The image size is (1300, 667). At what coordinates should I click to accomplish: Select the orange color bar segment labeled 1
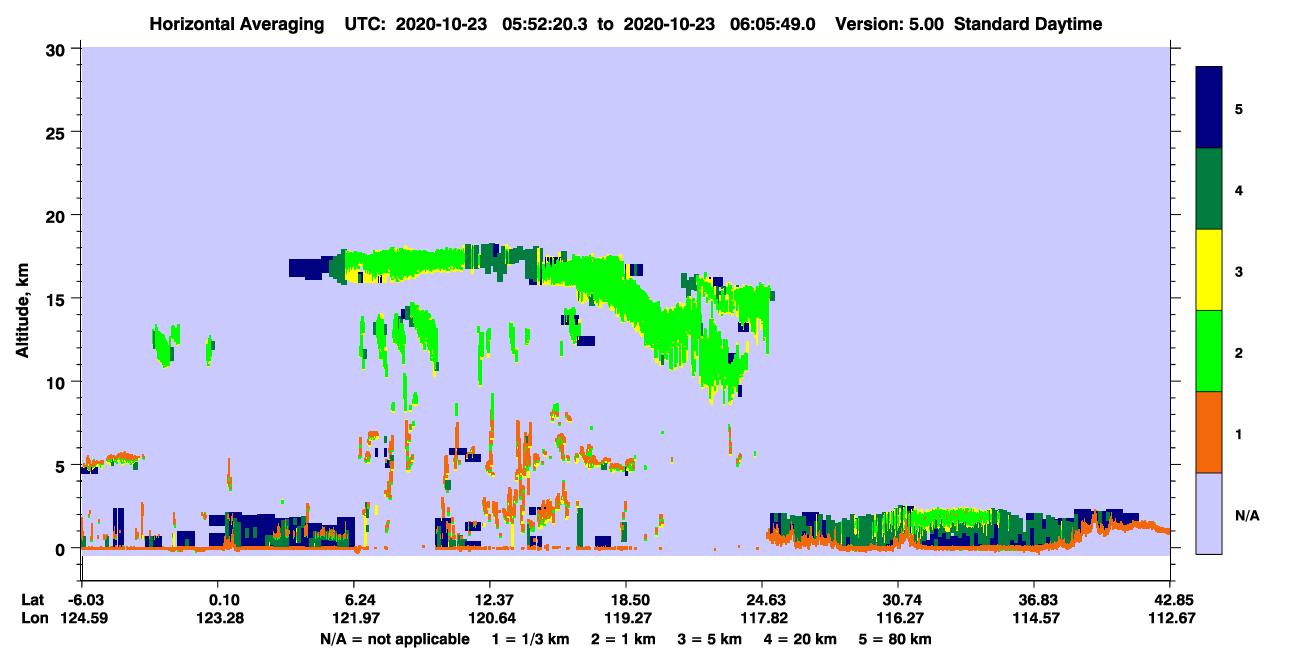pos(1209,432)
